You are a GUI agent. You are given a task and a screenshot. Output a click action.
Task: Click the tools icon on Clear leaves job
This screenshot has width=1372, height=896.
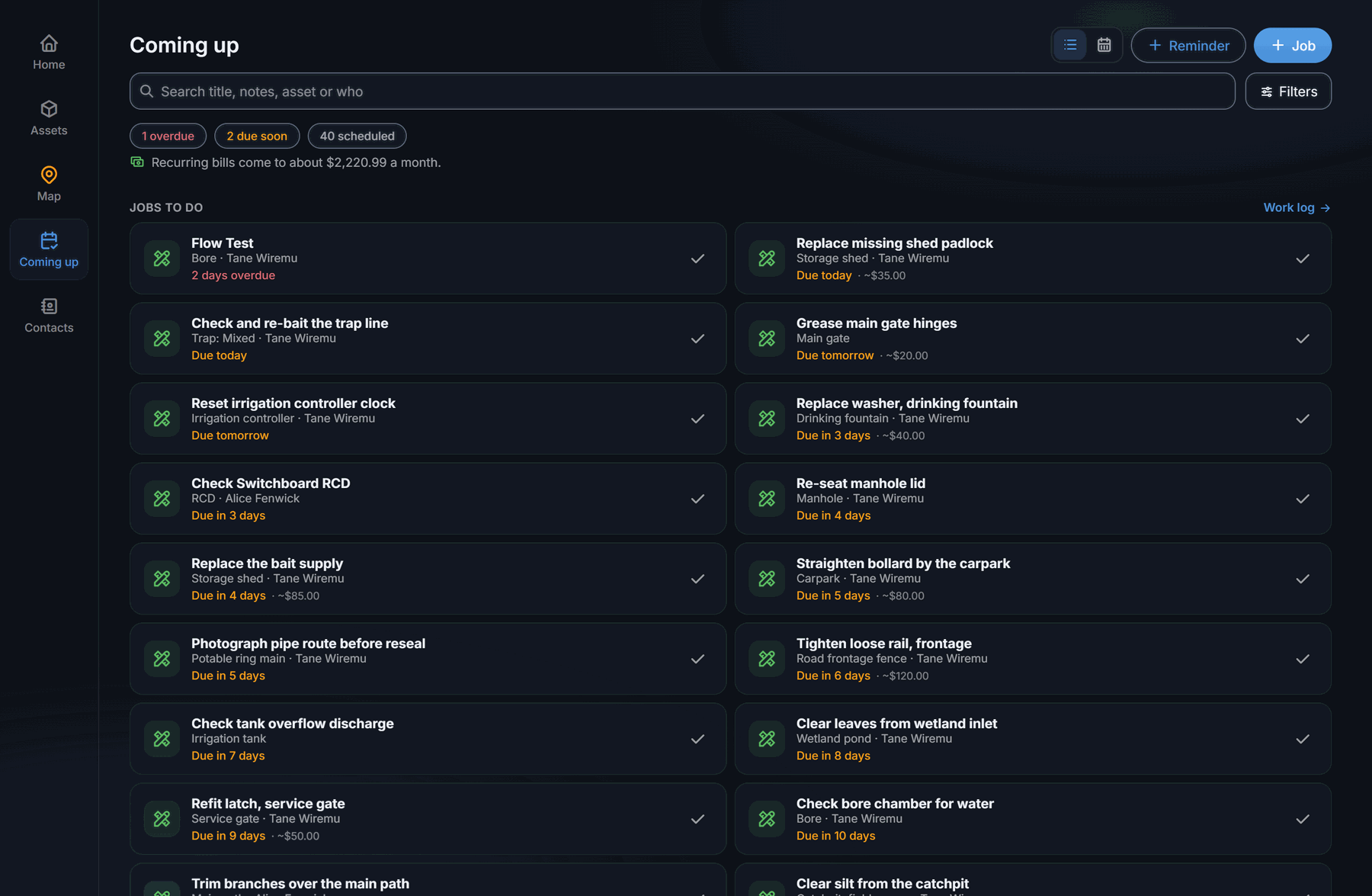[767, 739]
